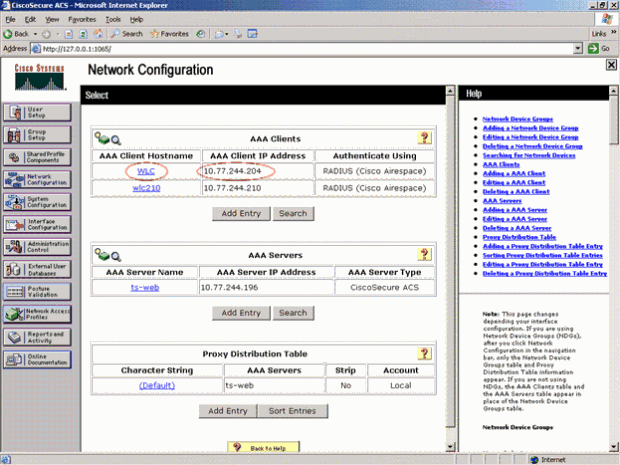The height and width of the screenshot is (465, 620).
Task: Open Searching for Network Devices help link
Action: point(529,155)
